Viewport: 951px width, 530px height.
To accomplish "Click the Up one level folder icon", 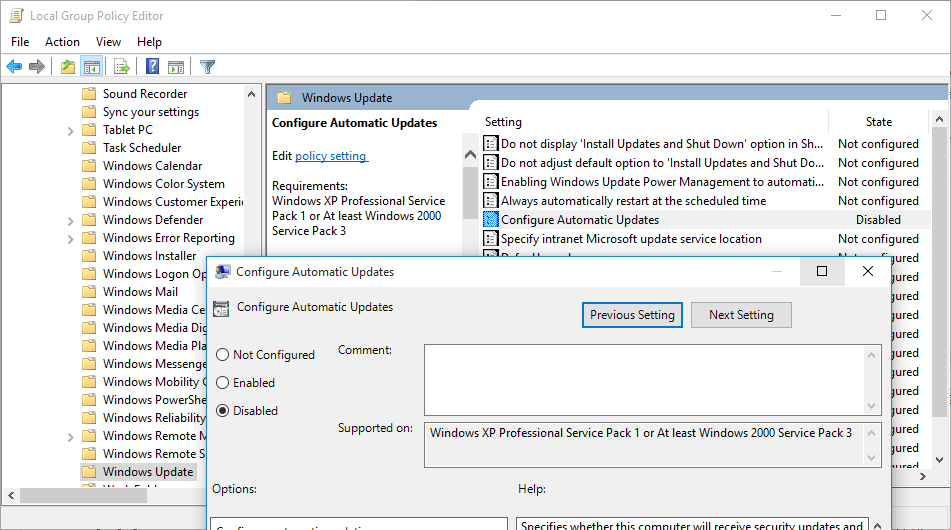I will click(x=67, y=67).
